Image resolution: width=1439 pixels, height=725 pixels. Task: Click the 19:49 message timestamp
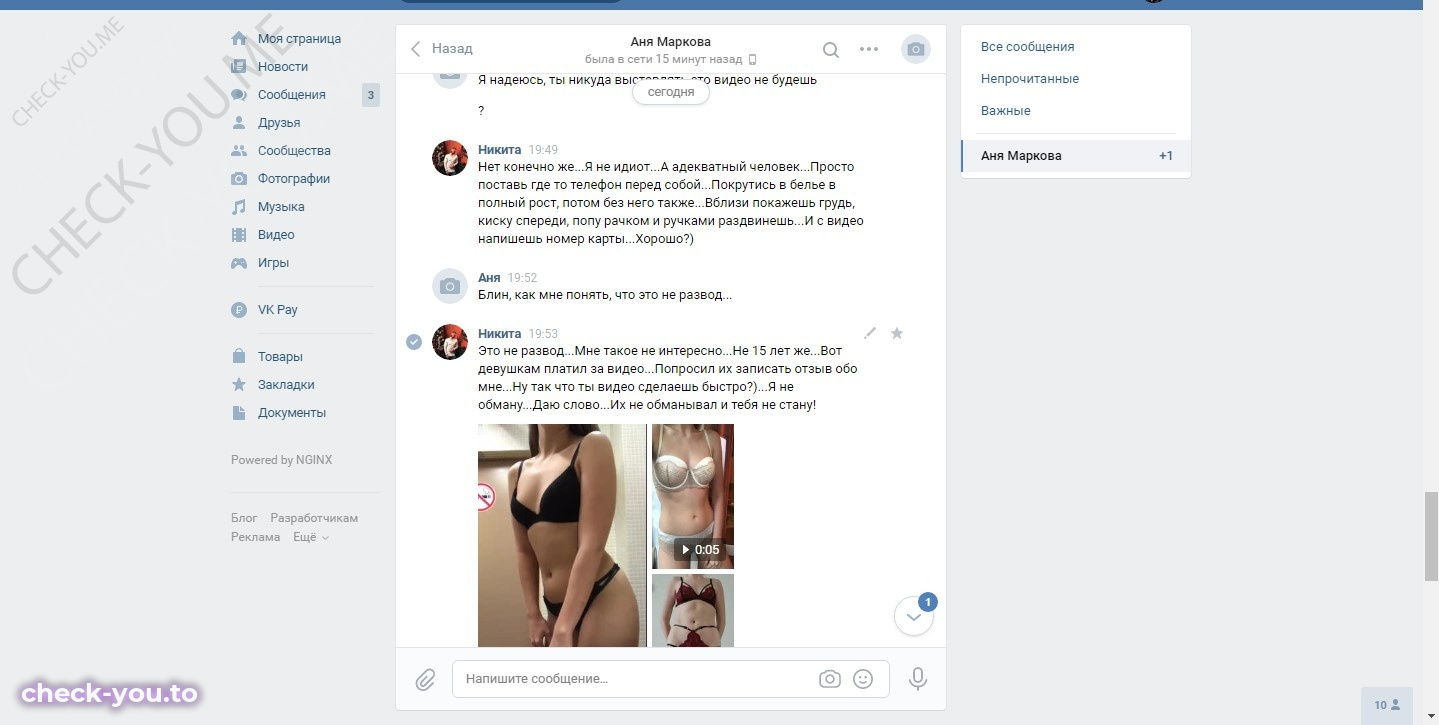click(543, 150)
